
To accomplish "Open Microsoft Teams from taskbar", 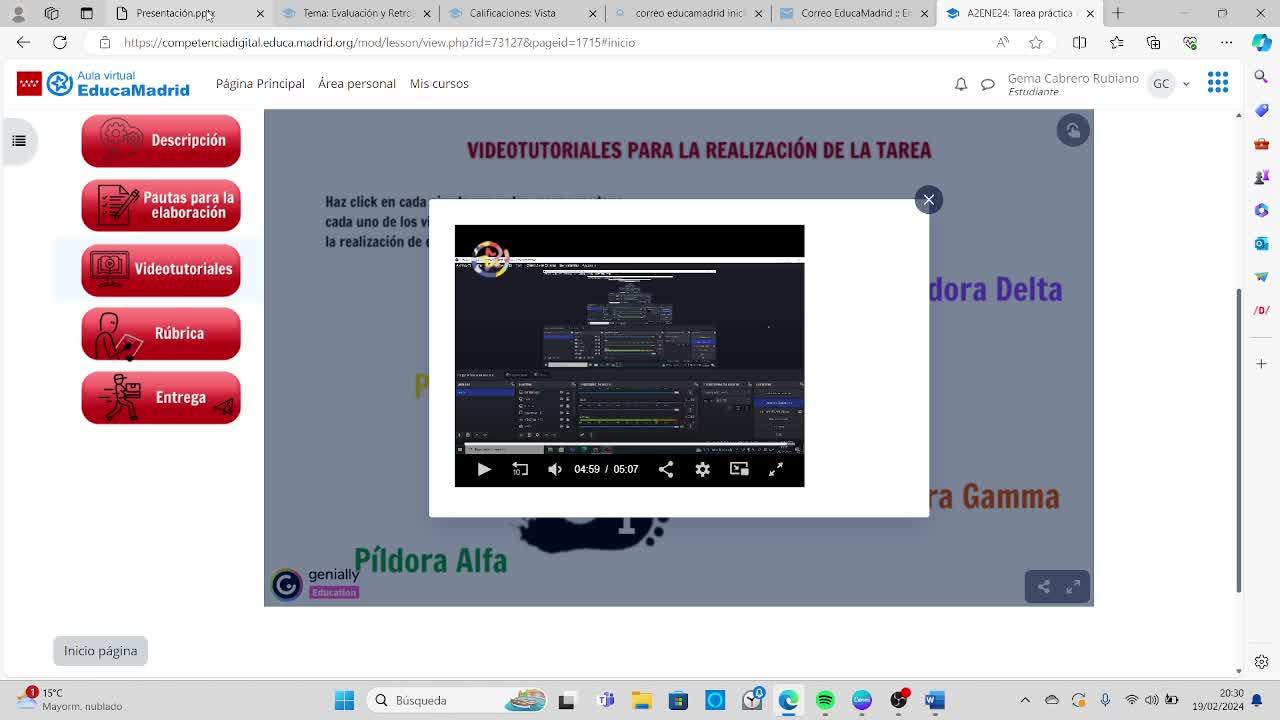I will (605, 700).
